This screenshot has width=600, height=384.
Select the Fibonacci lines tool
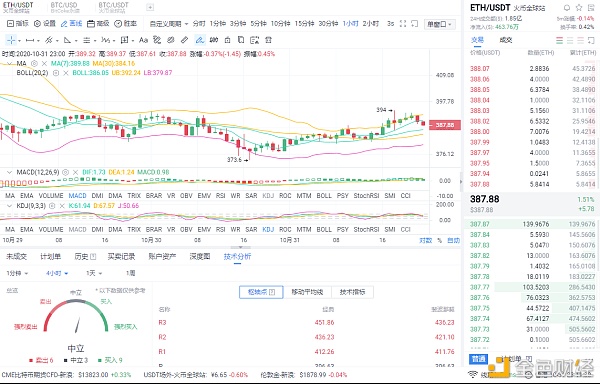(86, 40)
